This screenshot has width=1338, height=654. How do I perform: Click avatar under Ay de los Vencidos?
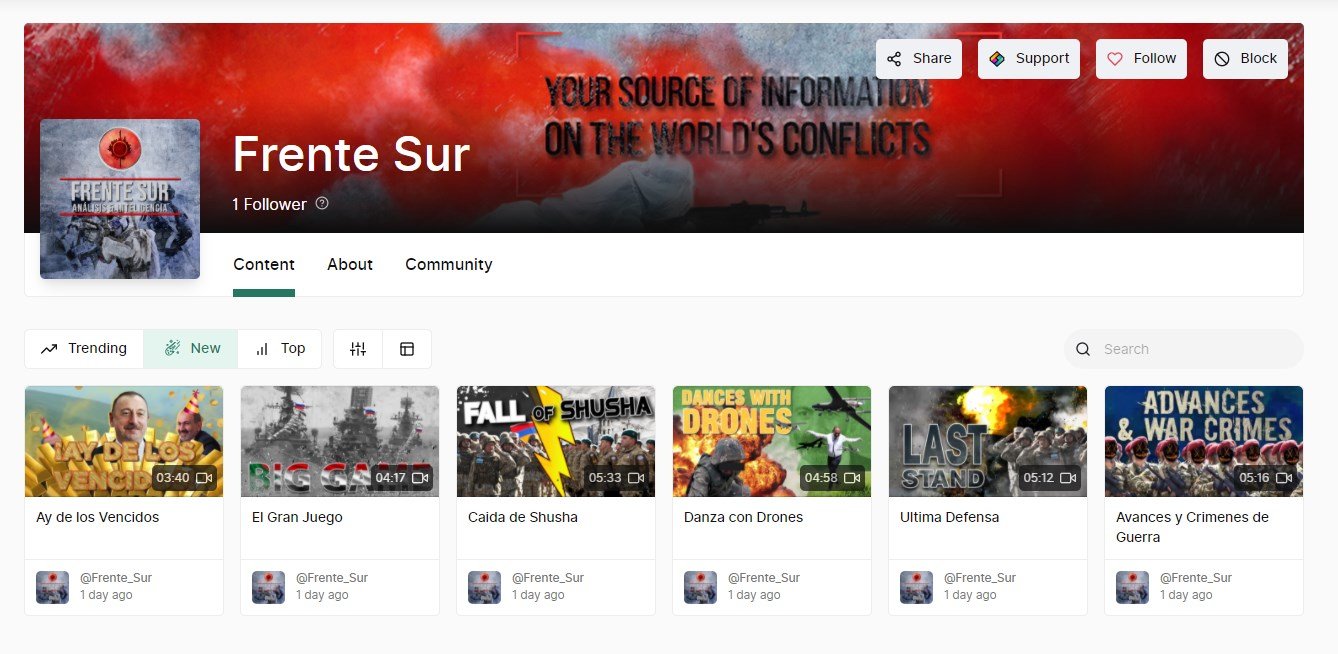[52, 587]
